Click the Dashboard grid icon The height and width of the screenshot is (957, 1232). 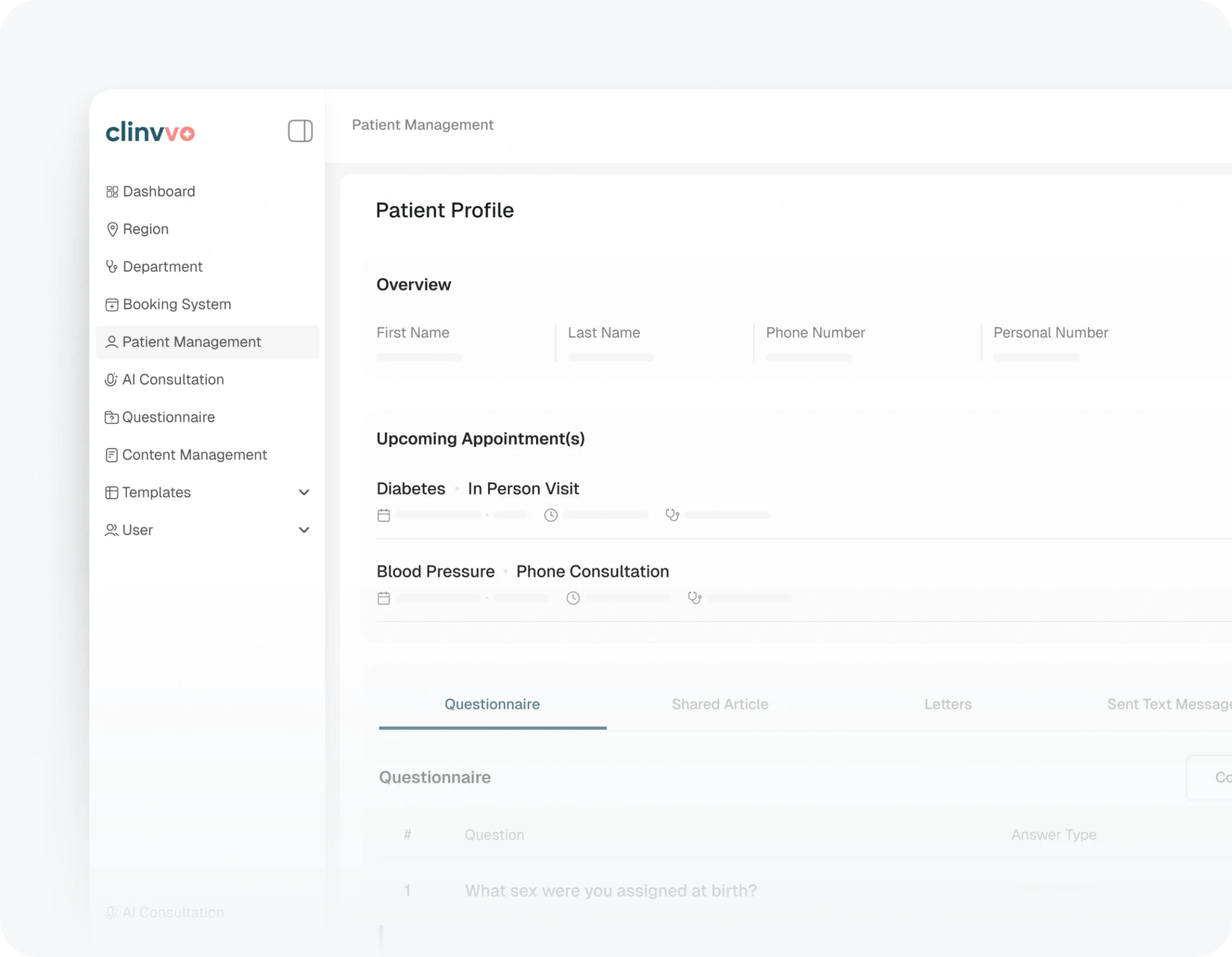[x=112, y=192]
